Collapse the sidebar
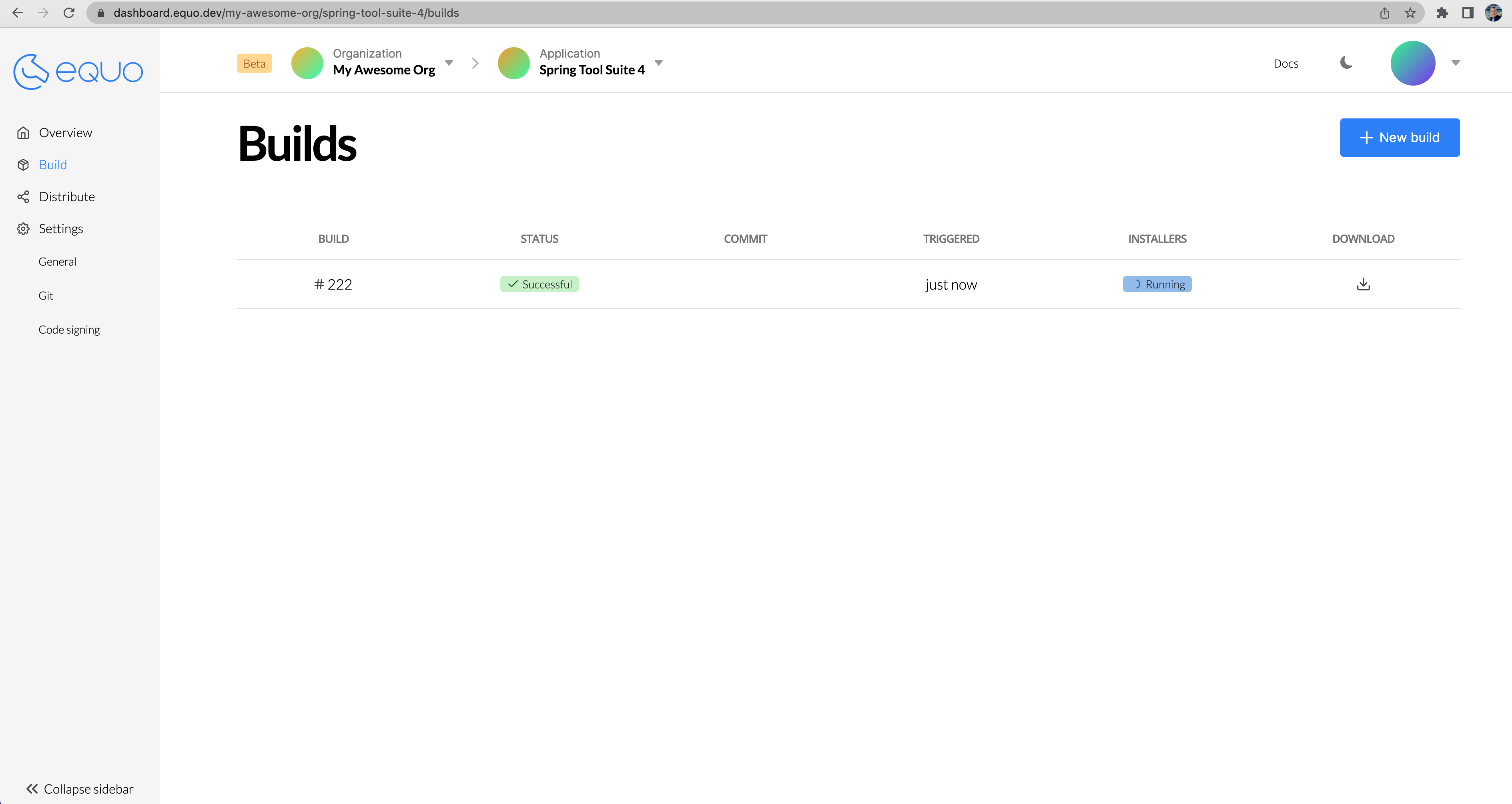 coord(80,789)
